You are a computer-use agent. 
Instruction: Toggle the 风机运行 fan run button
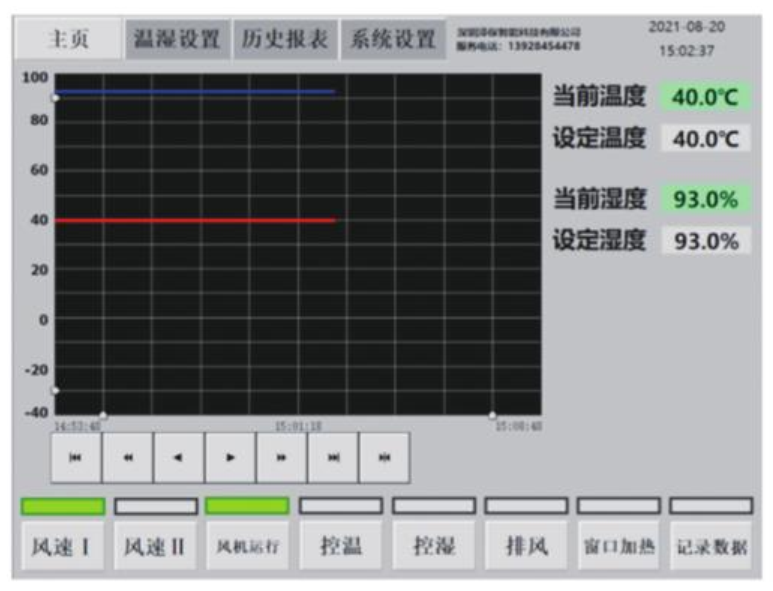pos(247,547)
